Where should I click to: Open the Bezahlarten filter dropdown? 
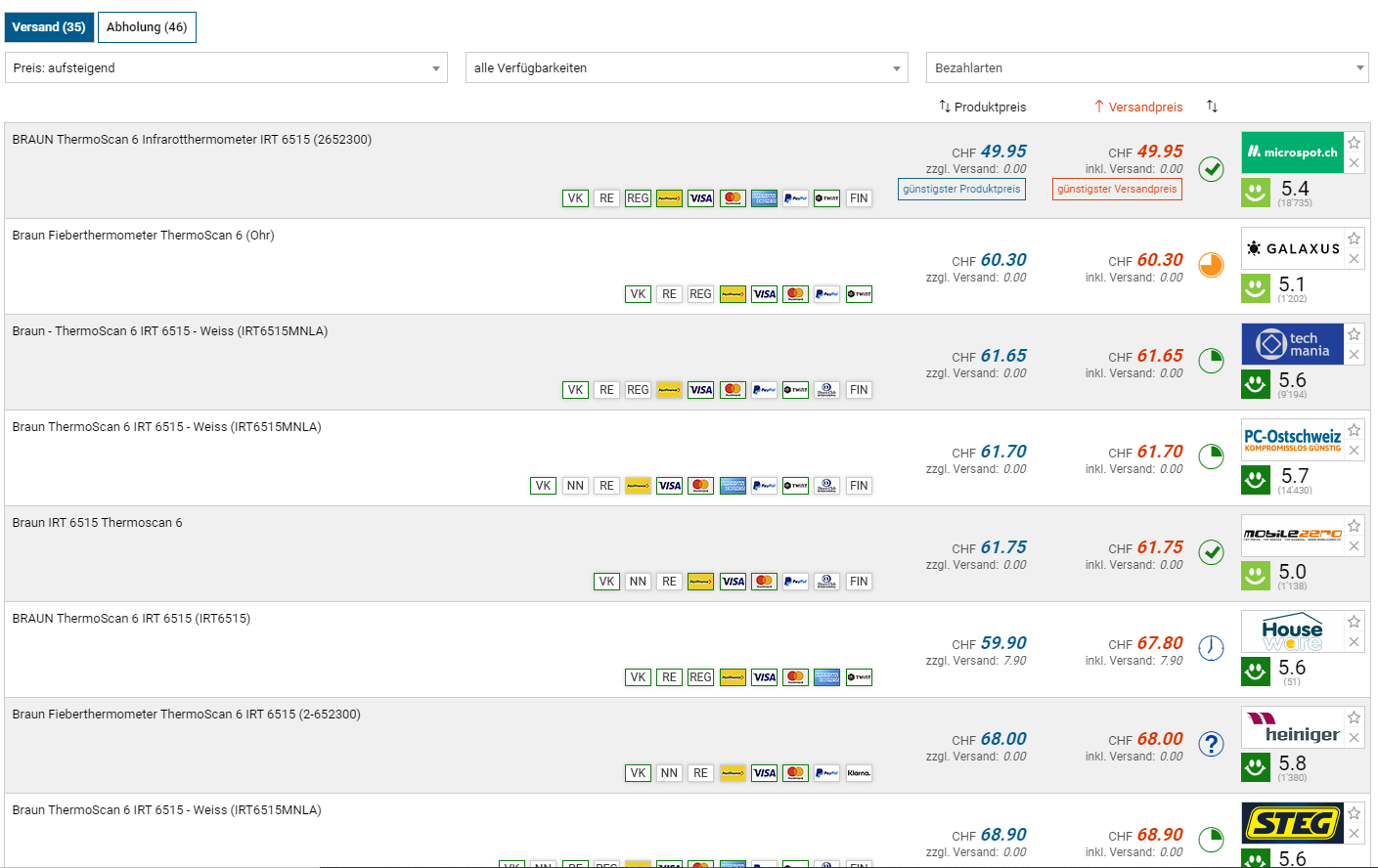[1147, 67]
